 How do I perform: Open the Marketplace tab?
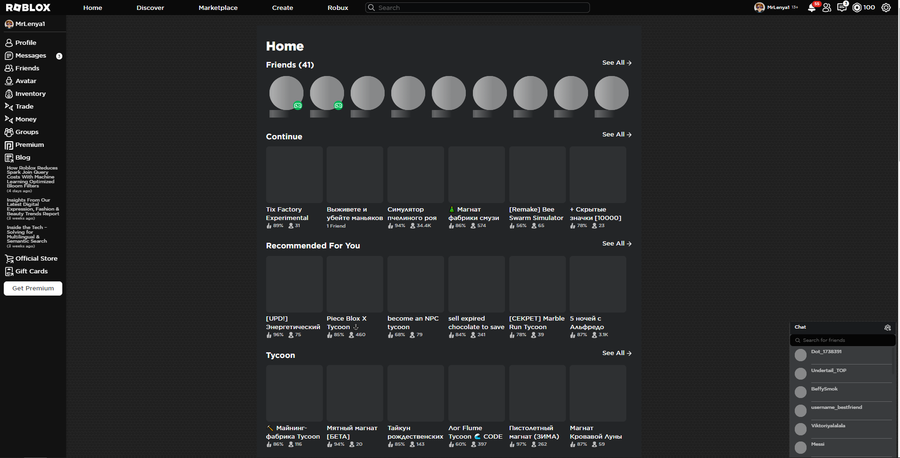218,7
